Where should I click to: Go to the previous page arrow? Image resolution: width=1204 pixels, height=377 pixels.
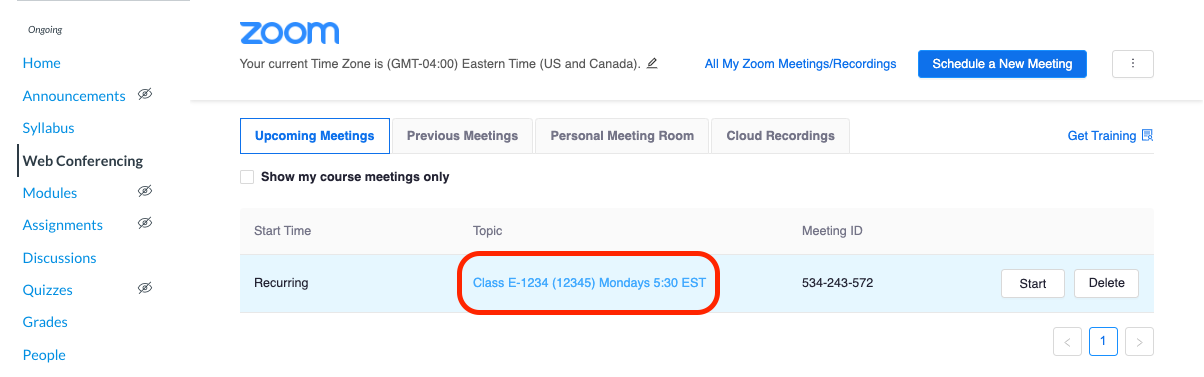pyautogui.click(x=1067, y=342)
